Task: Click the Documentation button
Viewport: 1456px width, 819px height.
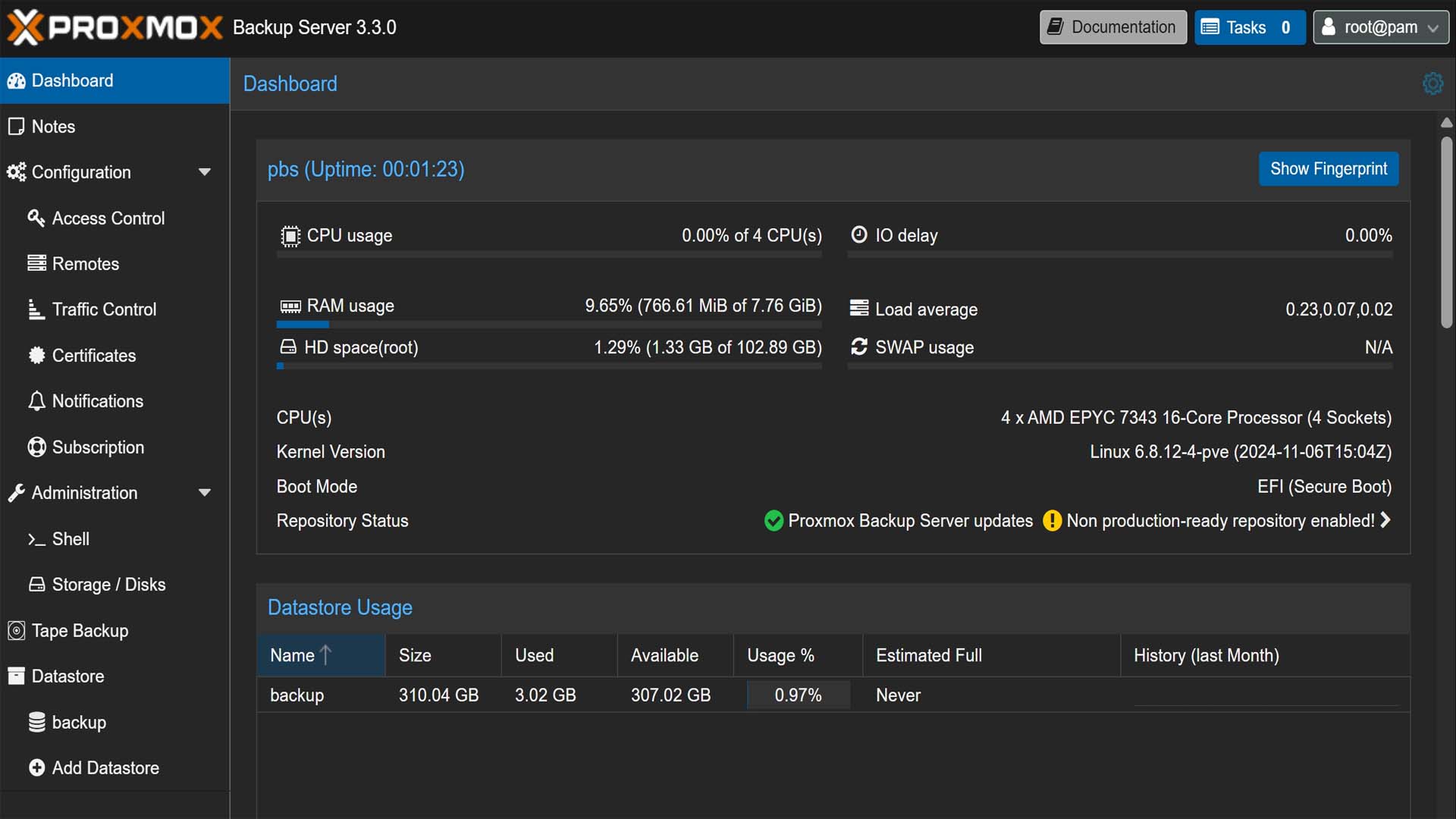Action: click(1112, 27)
